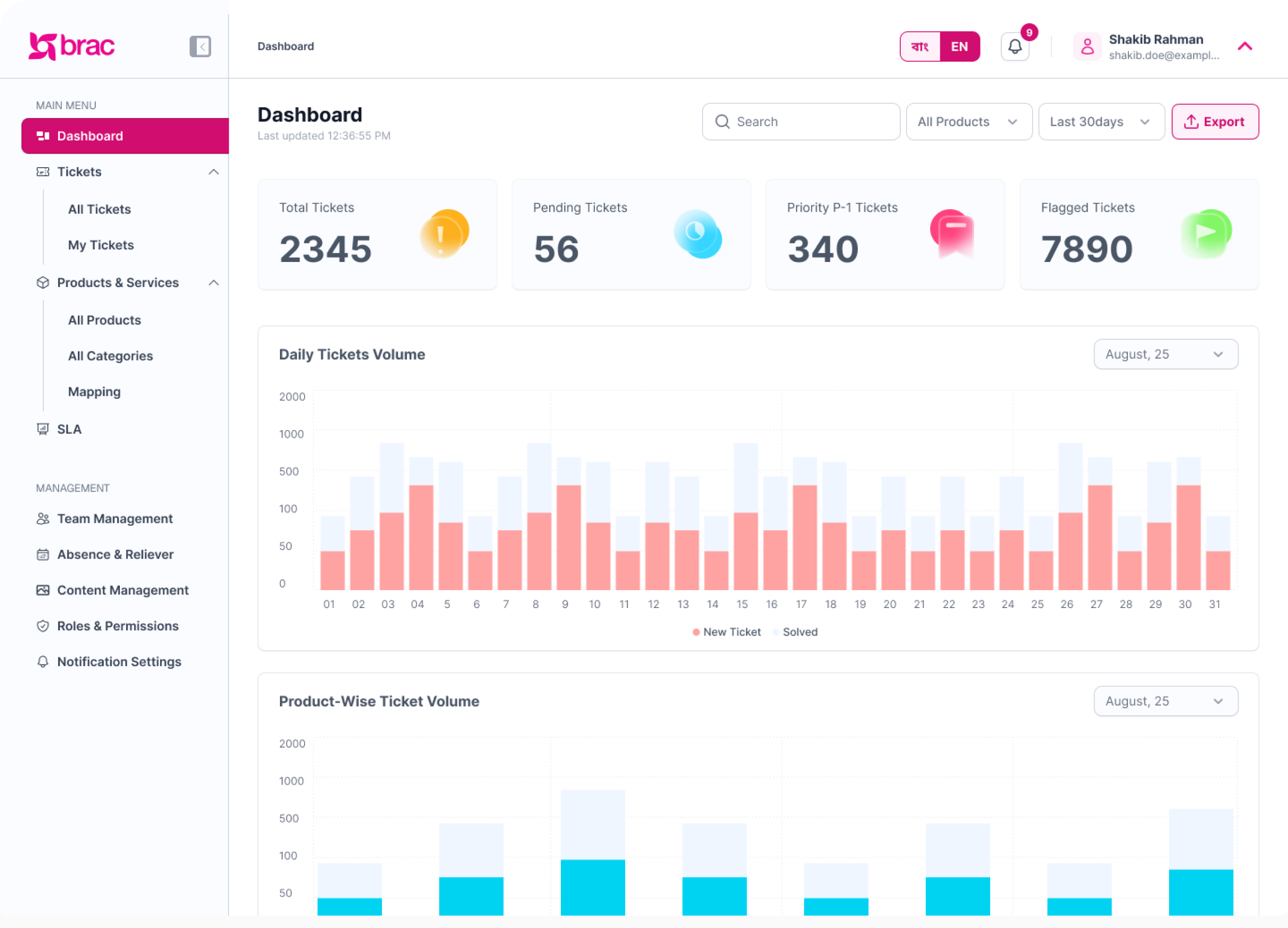Viewport: 1288px width, 928px height.
Task: Select the Absence & Reliever calendar icon
Action: (43, 554)
